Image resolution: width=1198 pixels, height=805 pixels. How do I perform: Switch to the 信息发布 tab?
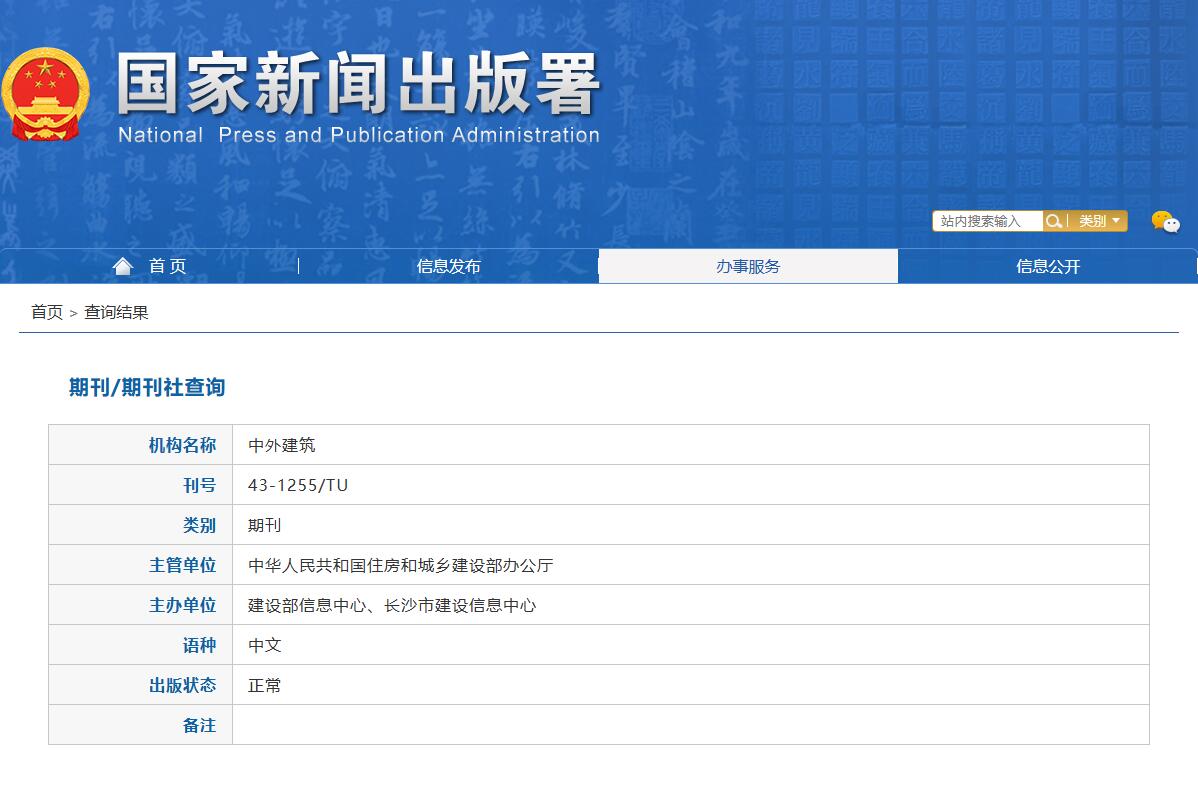[448, 265]
